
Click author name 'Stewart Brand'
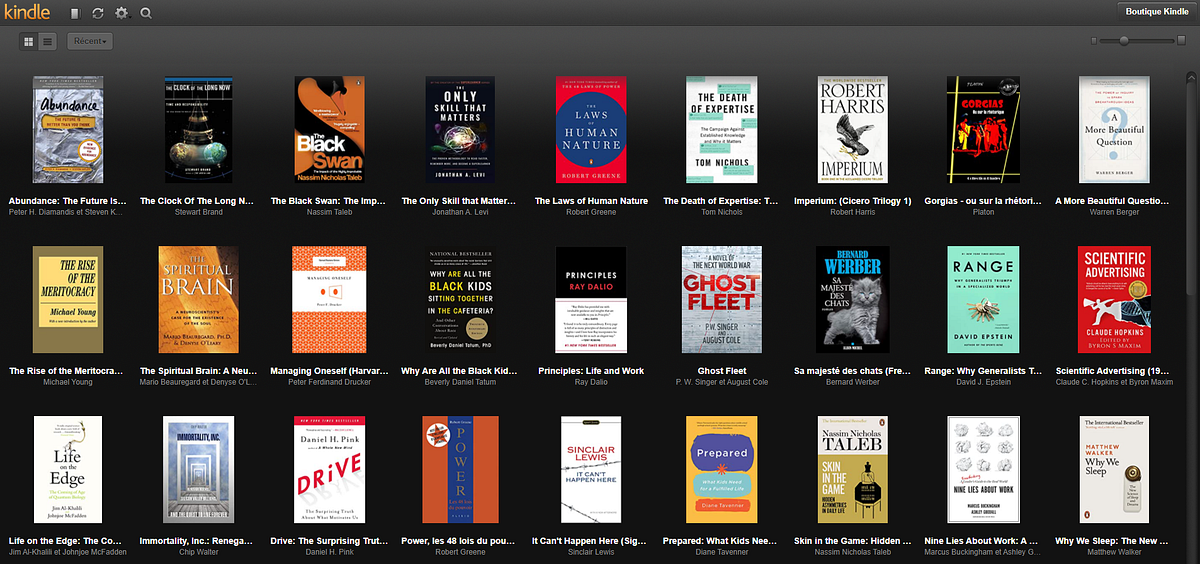tap(199, 213)
